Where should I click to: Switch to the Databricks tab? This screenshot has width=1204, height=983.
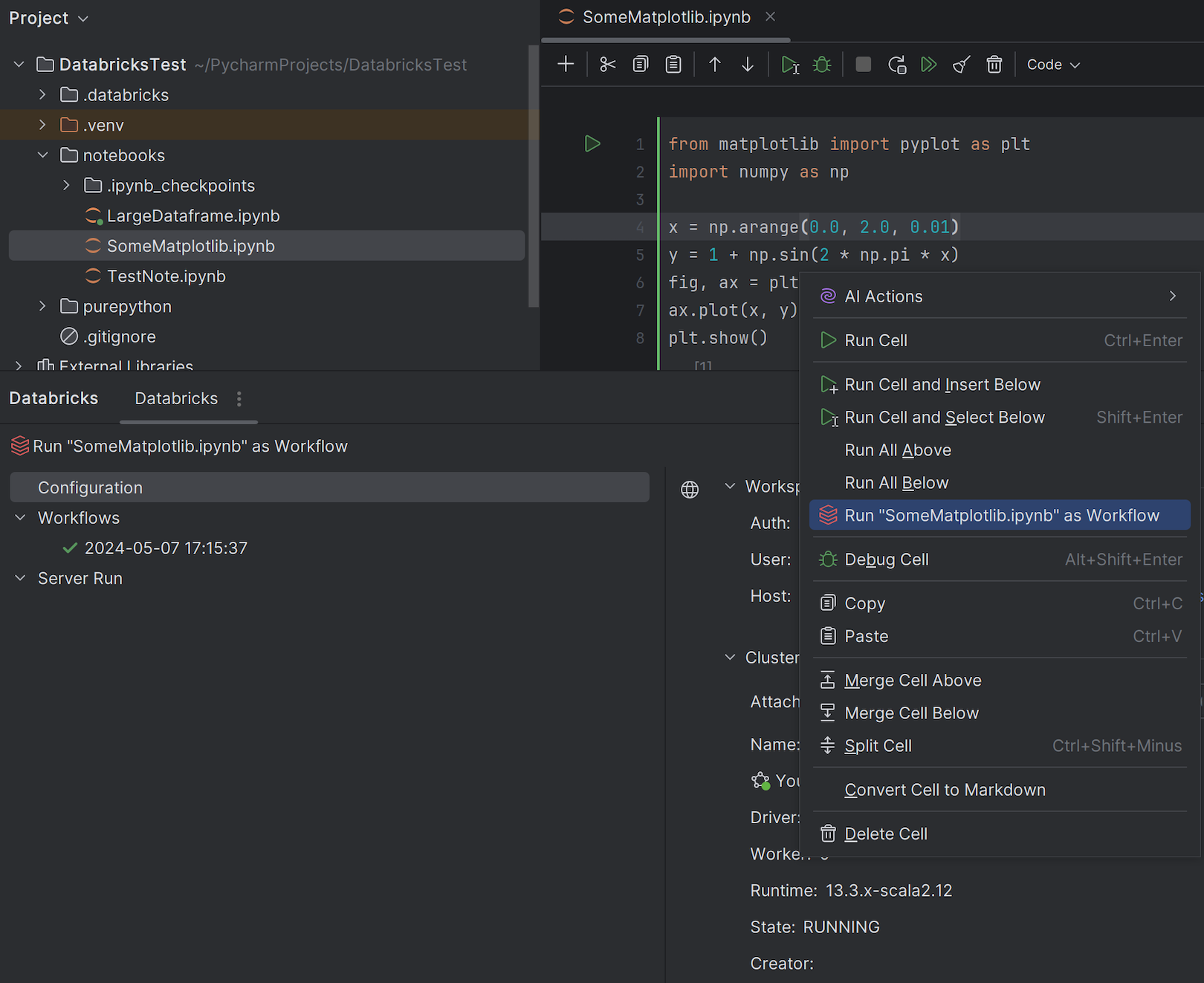click(175, 398)
